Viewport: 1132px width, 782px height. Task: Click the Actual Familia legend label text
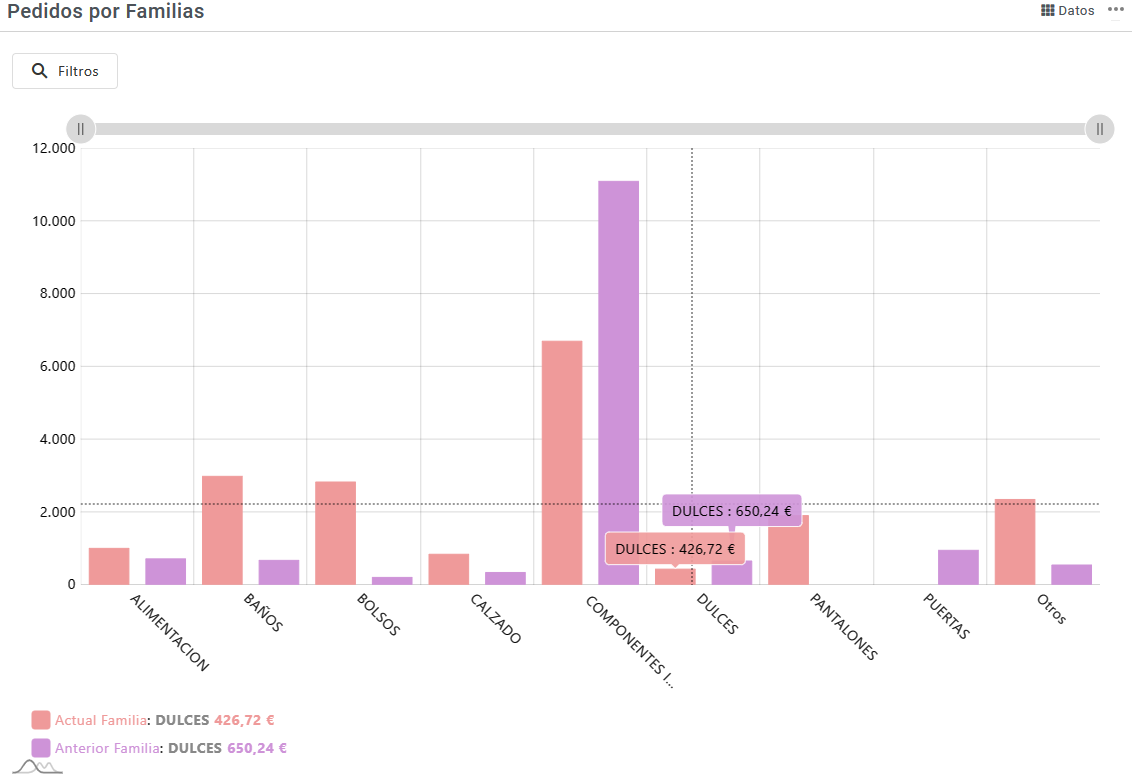click(x=100, y=720)
